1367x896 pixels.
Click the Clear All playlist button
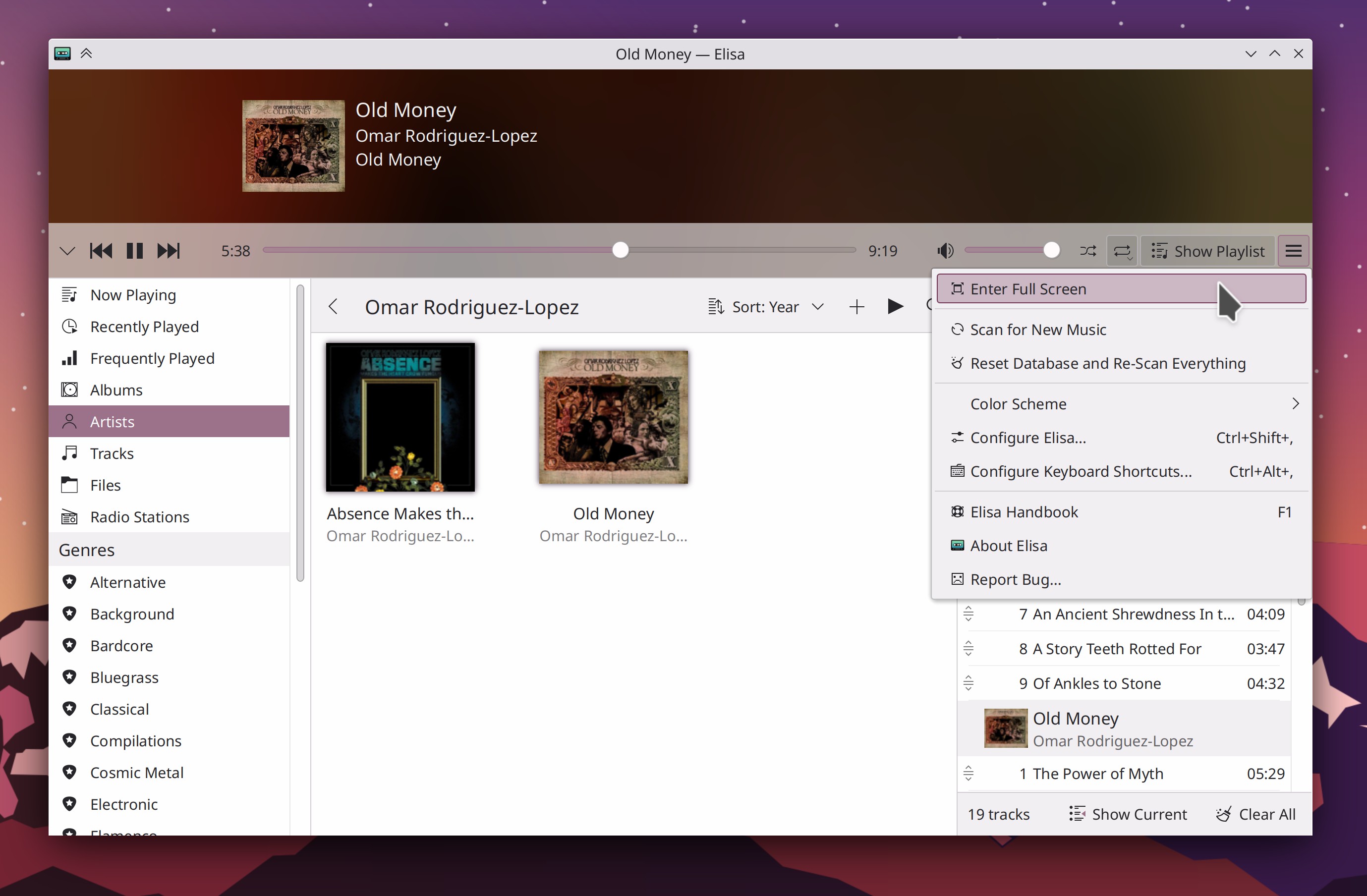(x=1255, y=814)
